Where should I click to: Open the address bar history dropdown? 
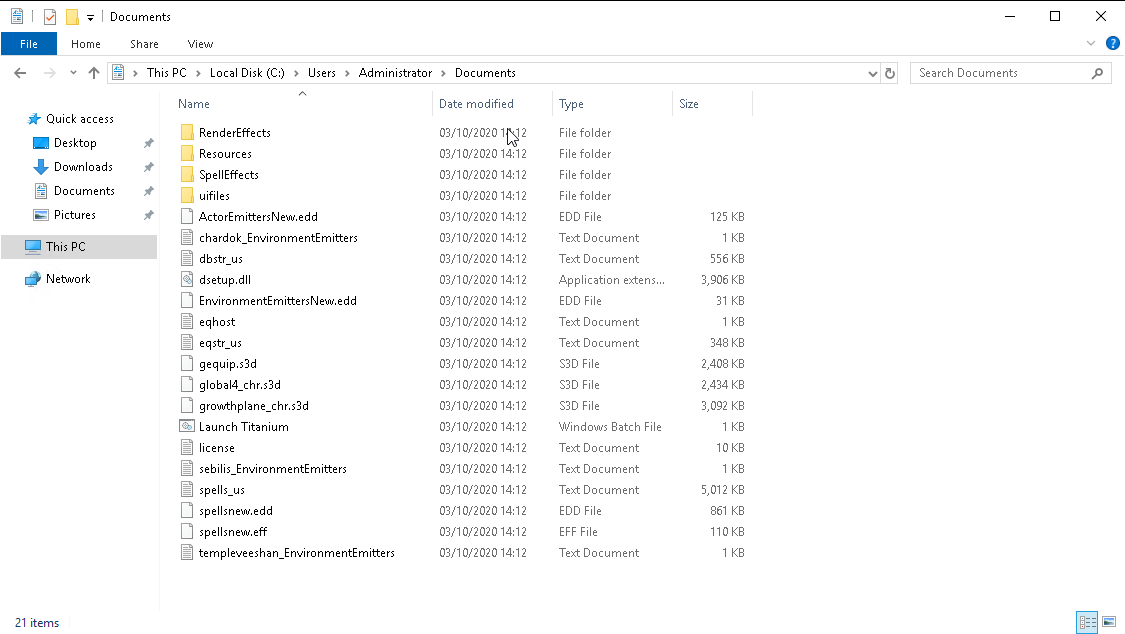pos(872,73)
